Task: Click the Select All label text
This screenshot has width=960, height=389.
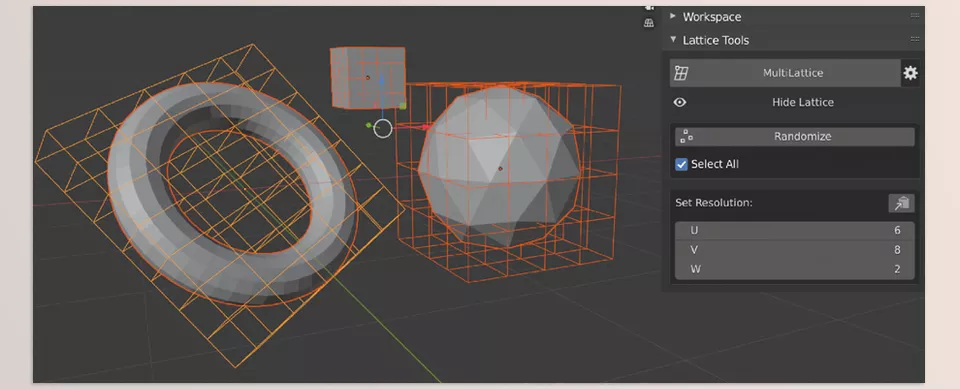Action: click(x=715, y=164)
